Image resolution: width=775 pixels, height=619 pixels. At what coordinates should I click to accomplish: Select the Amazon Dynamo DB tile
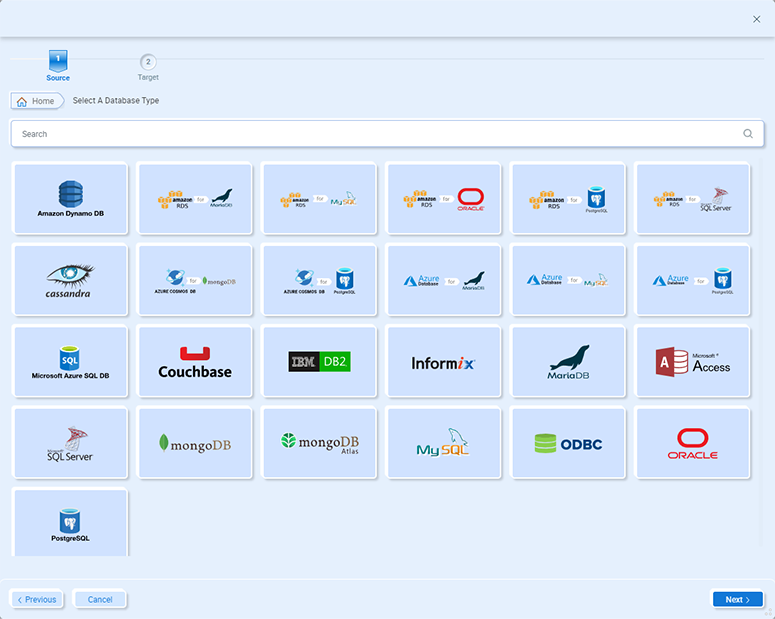click(70, 199)
